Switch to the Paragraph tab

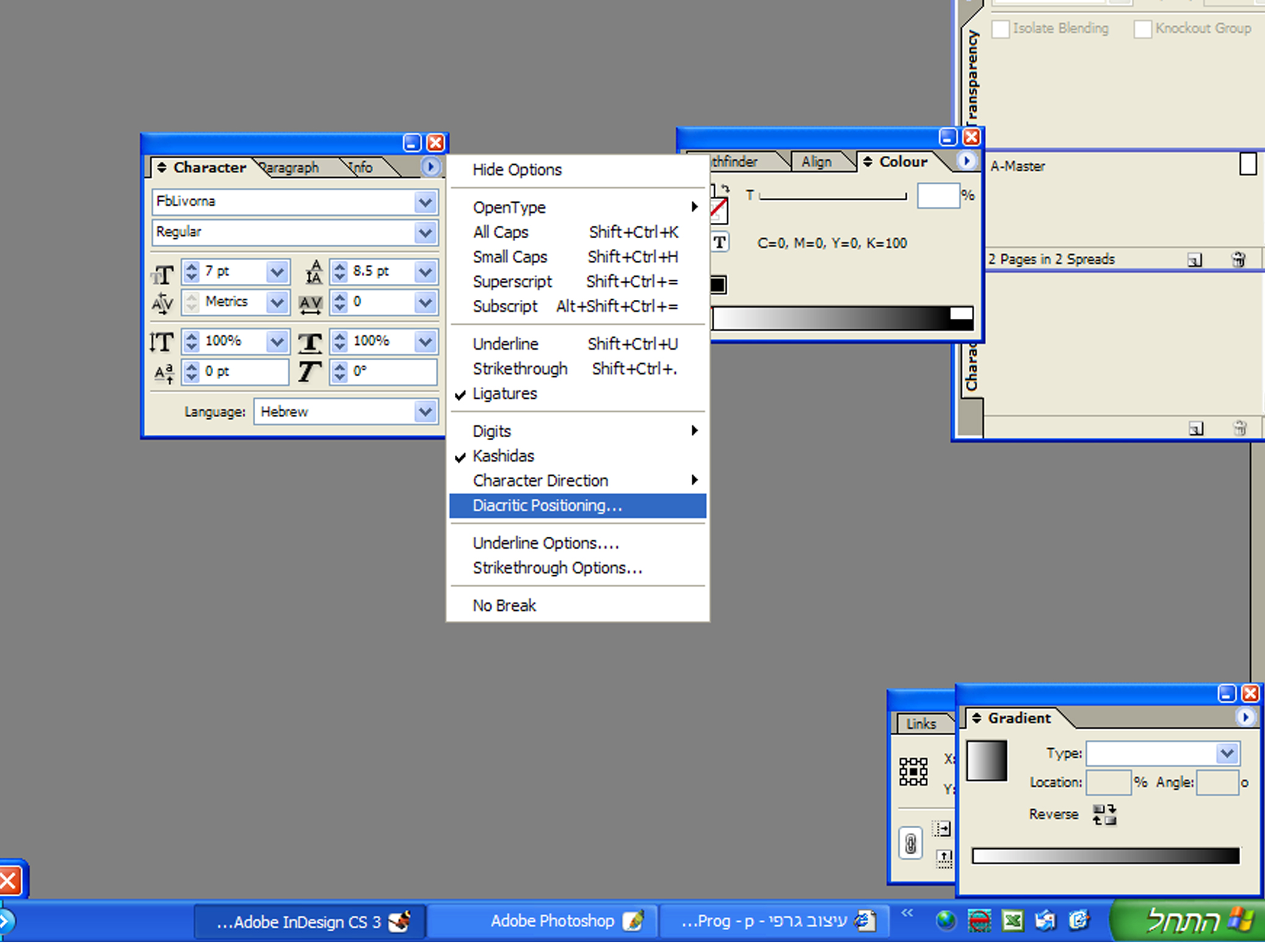point(291,167)
